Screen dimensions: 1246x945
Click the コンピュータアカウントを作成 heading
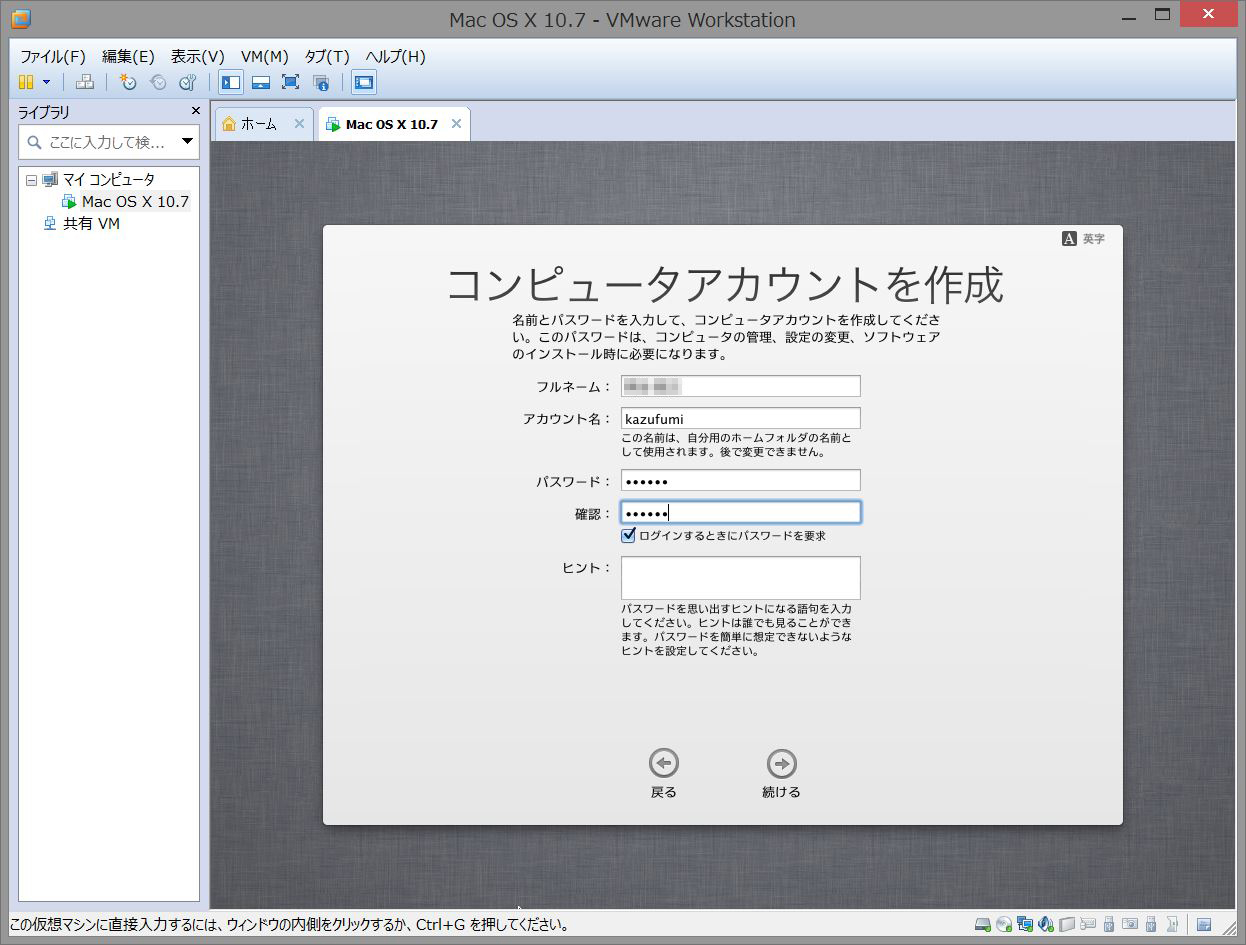[x=724, y=284]
